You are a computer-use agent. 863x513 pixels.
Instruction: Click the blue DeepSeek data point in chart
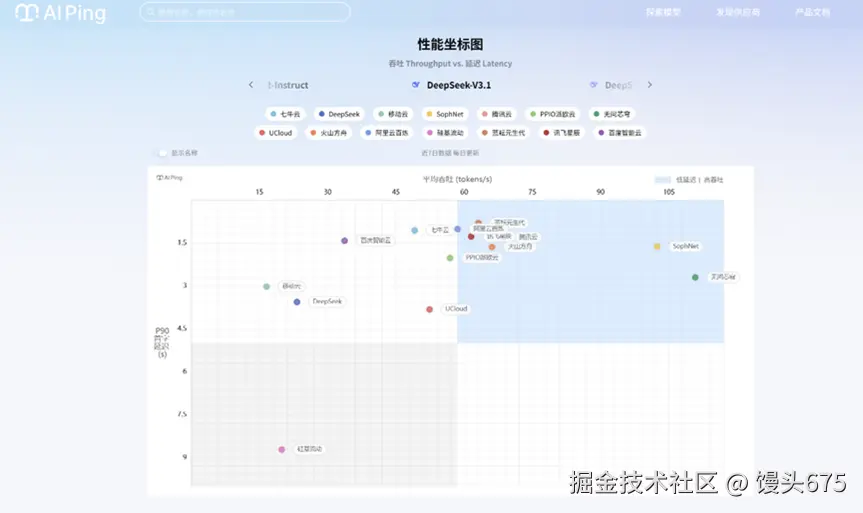(x=297, y=302)
